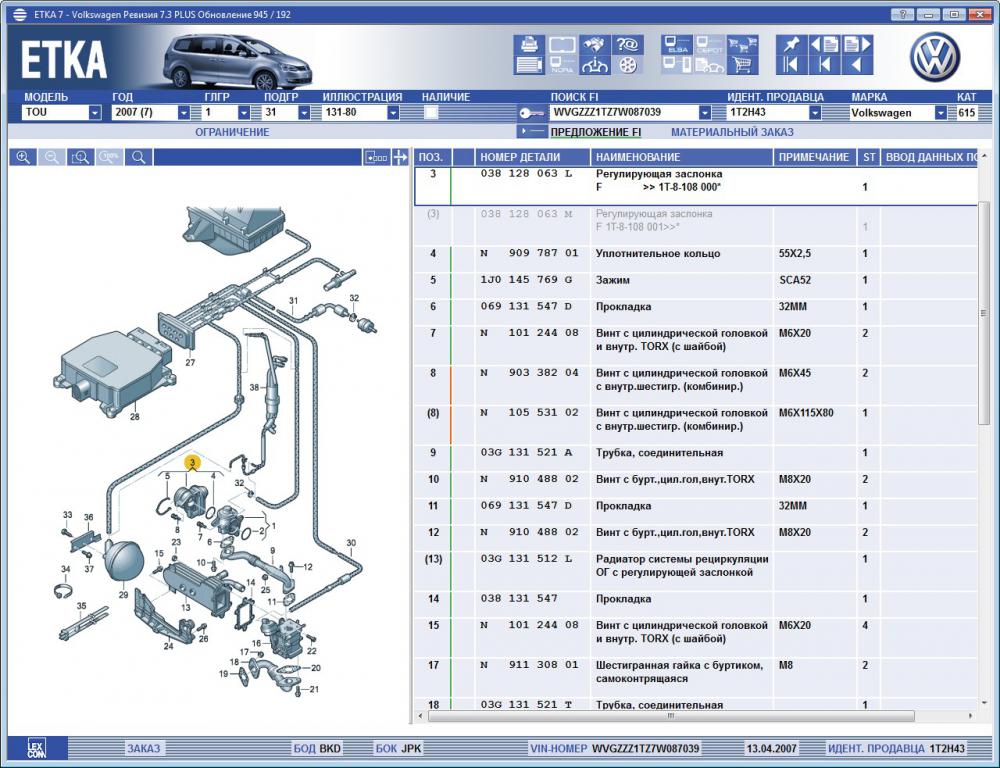Image resolution: width=1000 pixels, height=768 pixels.
Task: Click the НОМЕР ДЕТАЛИ column header
Action: point(532,157)
